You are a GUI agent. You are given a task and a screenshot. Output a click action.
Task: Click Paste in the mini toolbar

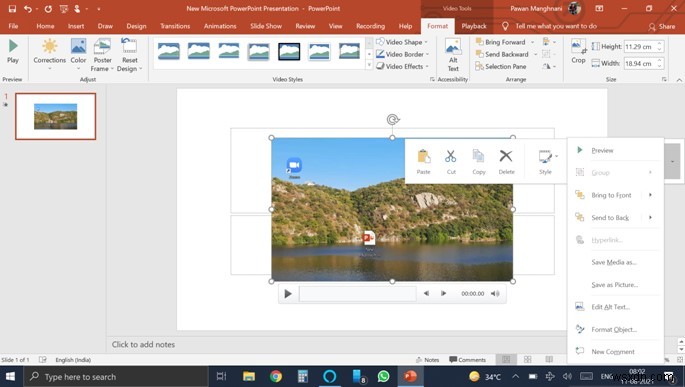423,162
